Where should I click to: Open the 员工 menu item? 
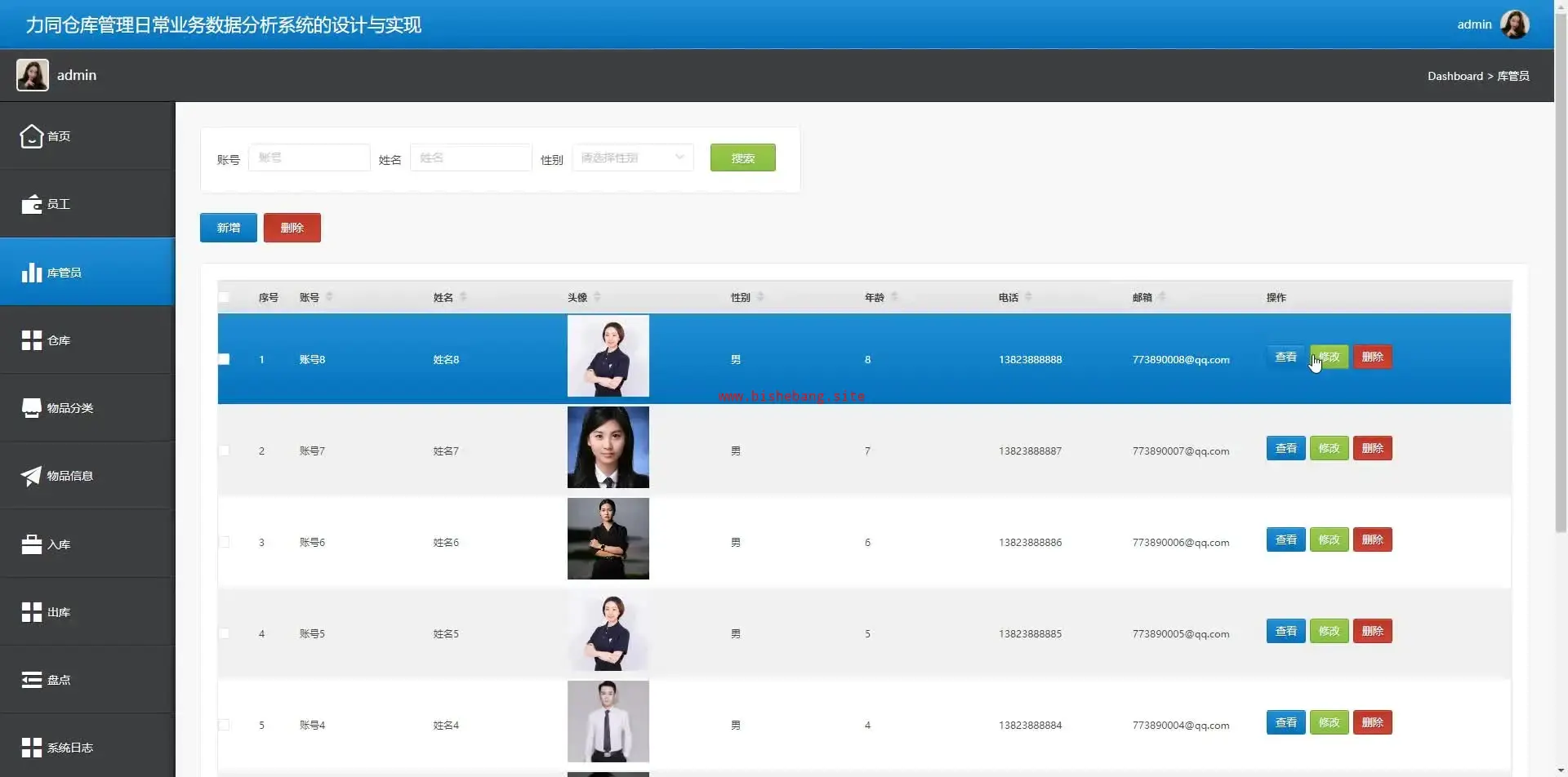coord(87,204)
